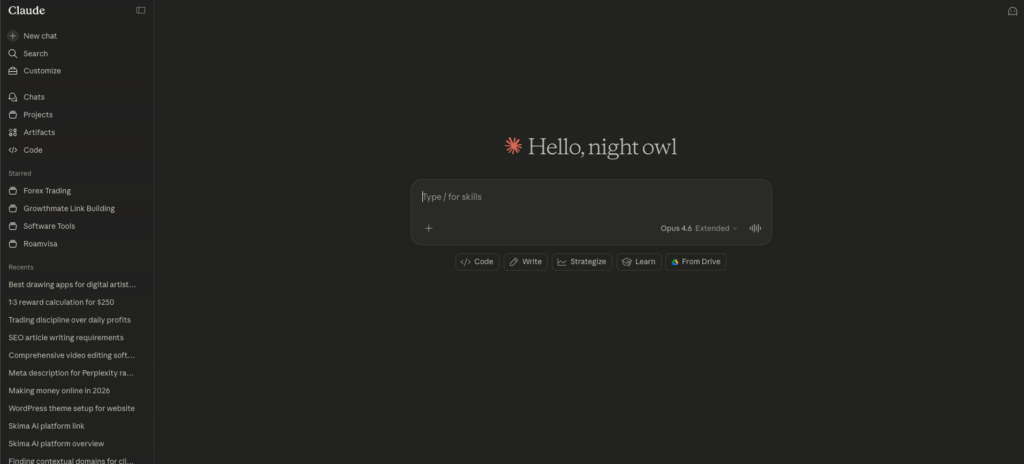Choose the Learn suggestion chip

coord(638,262)
